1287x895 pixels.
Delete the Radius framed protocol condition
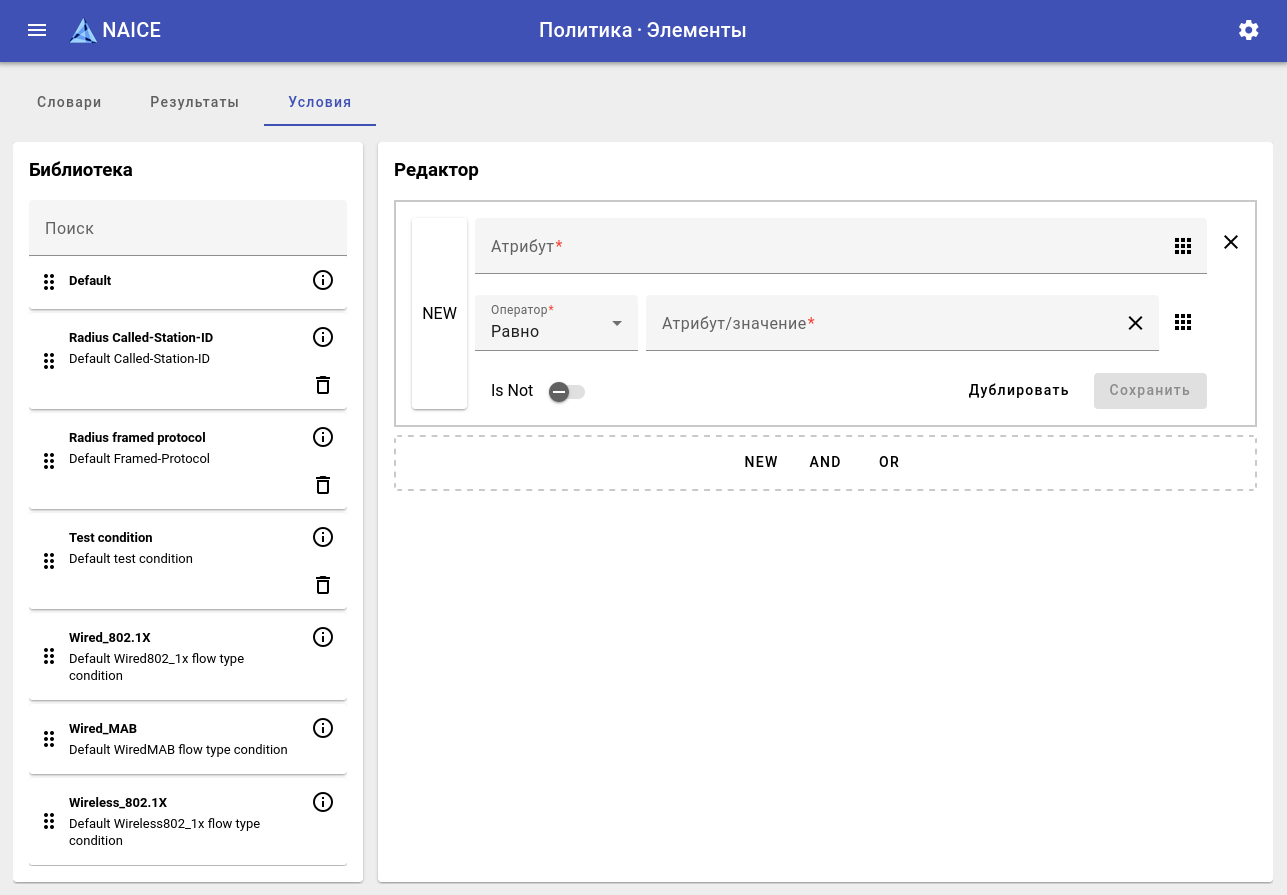pos(323,485)
